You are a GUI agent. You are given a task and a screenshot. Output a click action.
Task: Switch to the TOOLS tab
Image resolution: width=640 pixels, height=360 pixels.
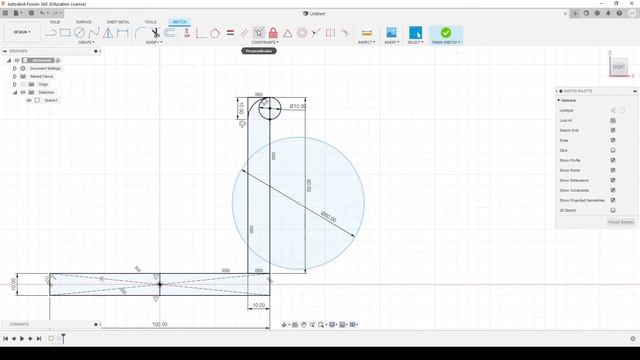150,22
